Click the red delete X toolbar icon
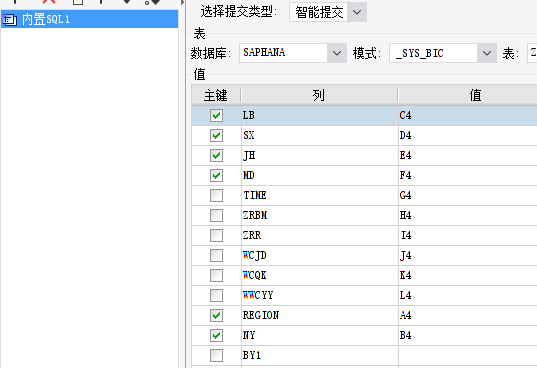Image resolution: width=537 pixels, height=368 pixels. (49, 1)
